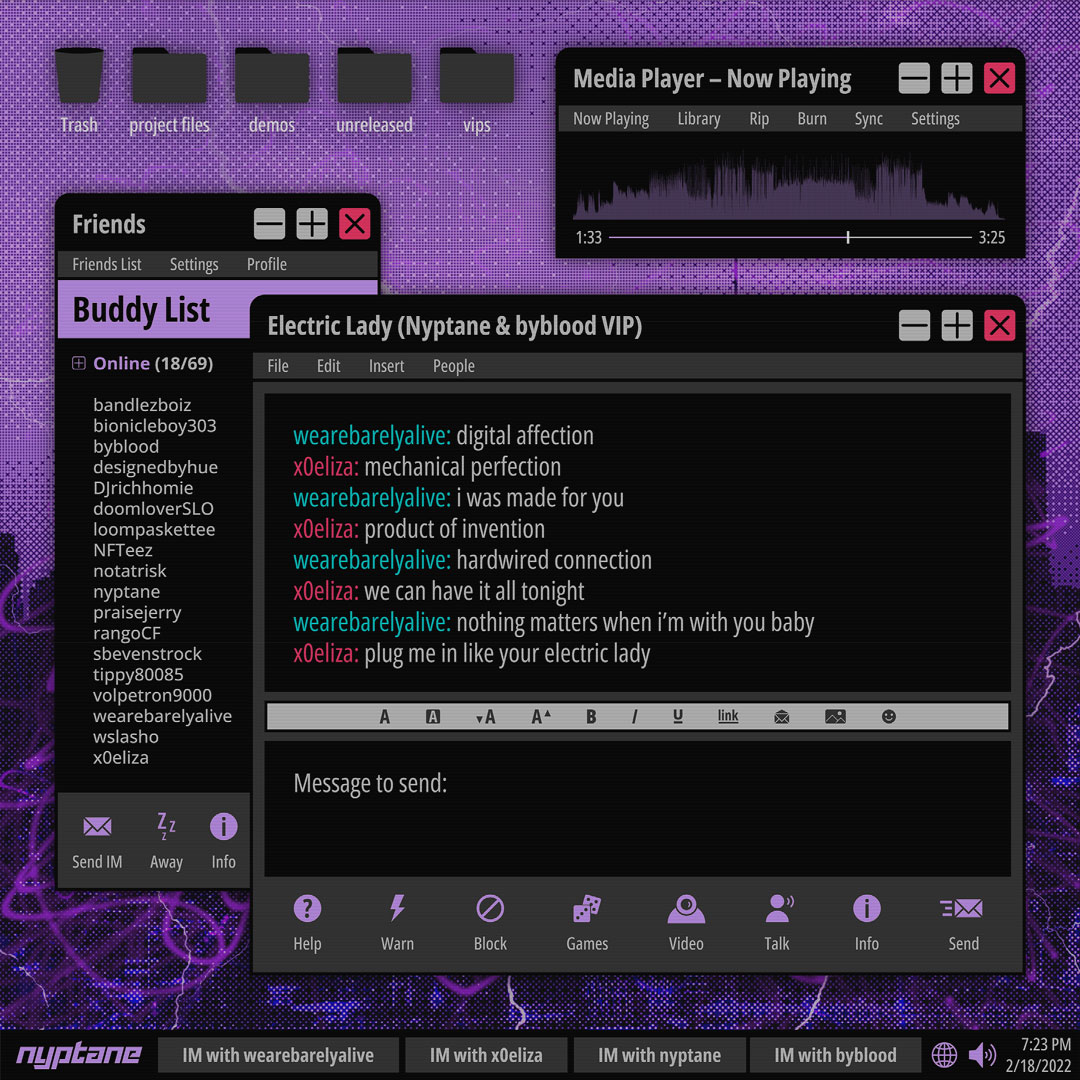Open taskbar IM with byblood
Image resolution: width=1080 pixels, height=1080 pixels.
coord(835,1055)
